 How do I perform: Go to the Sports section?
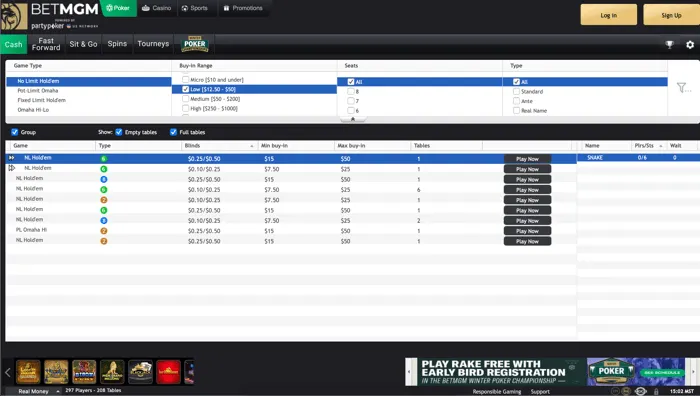pos(195,8)
